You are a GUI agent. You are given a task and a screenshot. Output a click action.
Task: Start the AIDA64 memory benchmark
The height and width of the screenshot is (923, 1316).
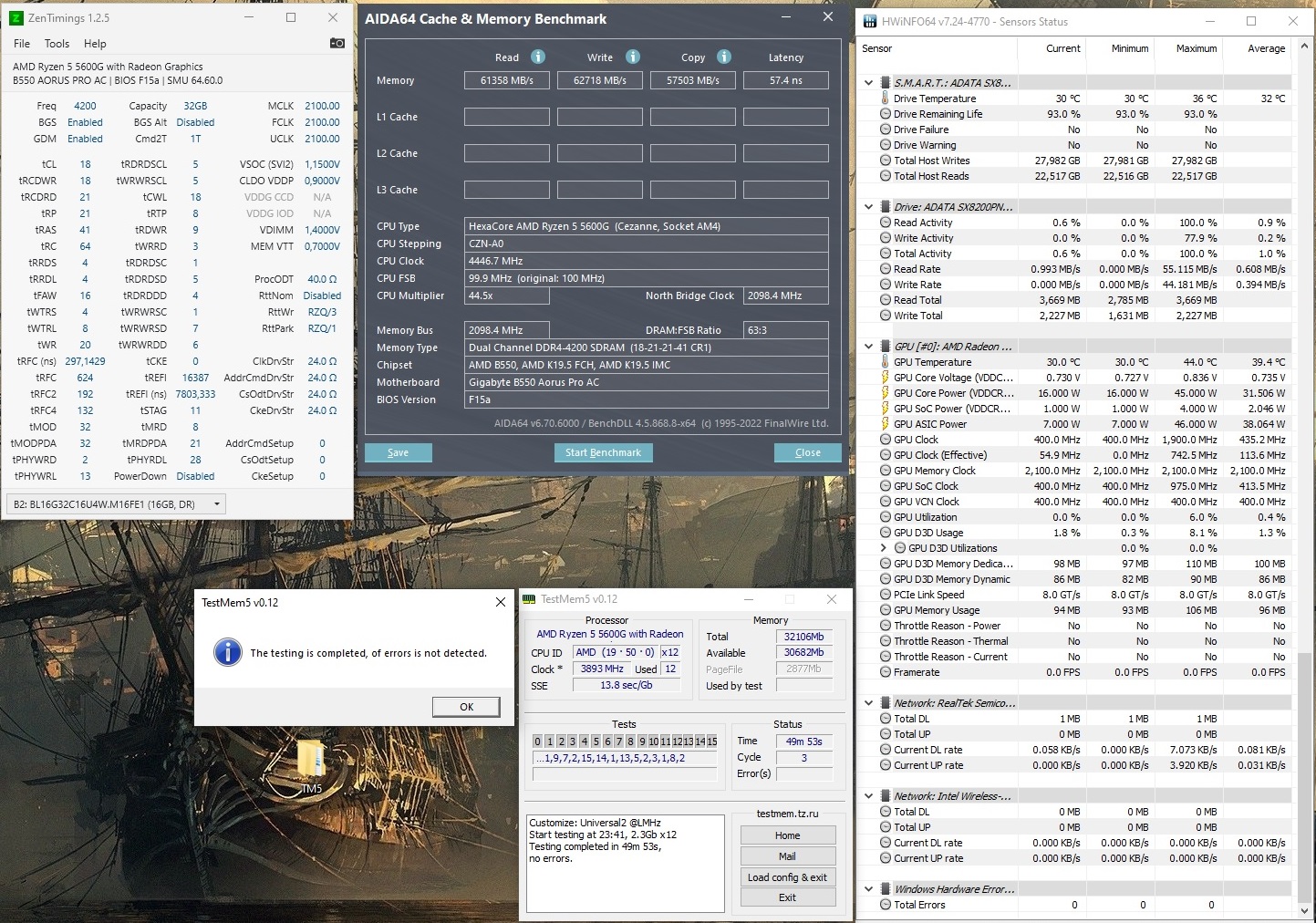pos(603,452)
